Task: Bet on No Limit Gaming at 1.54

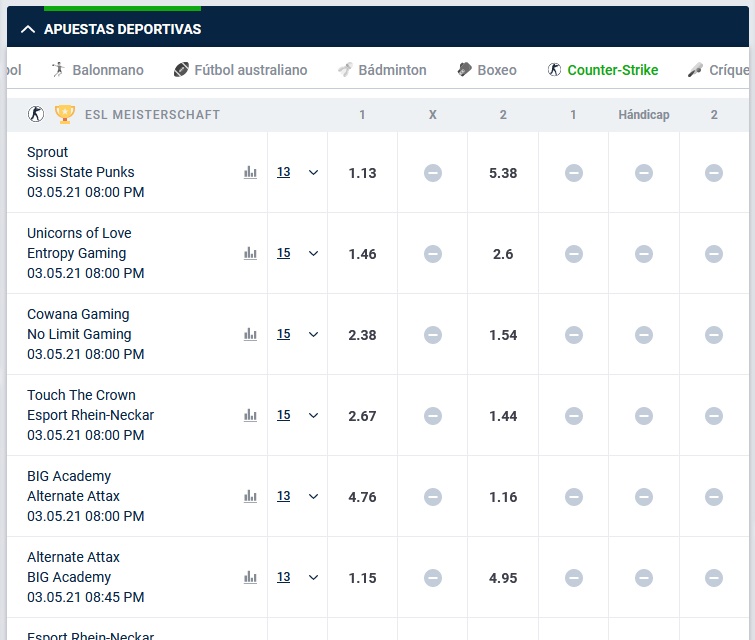Action: tap(503, 335)
